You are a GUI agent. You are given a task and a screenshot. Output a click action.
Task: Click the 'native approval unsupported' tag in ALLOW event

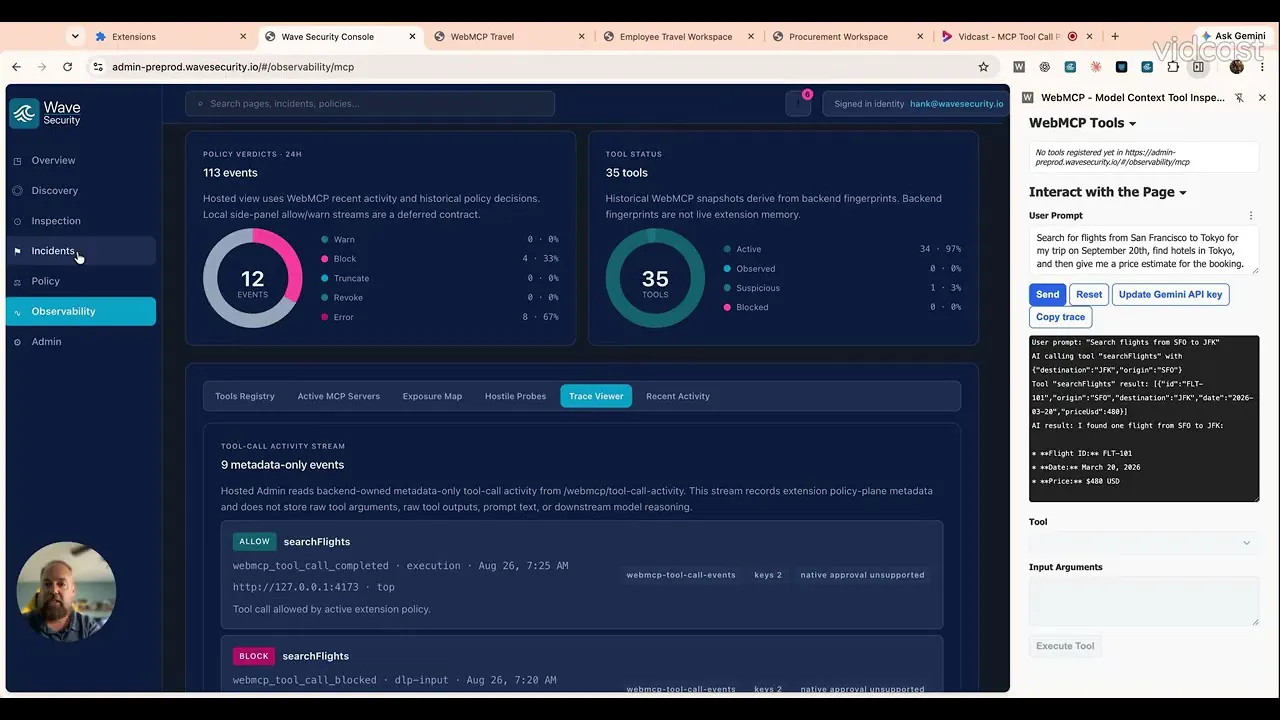coord(862,575)
